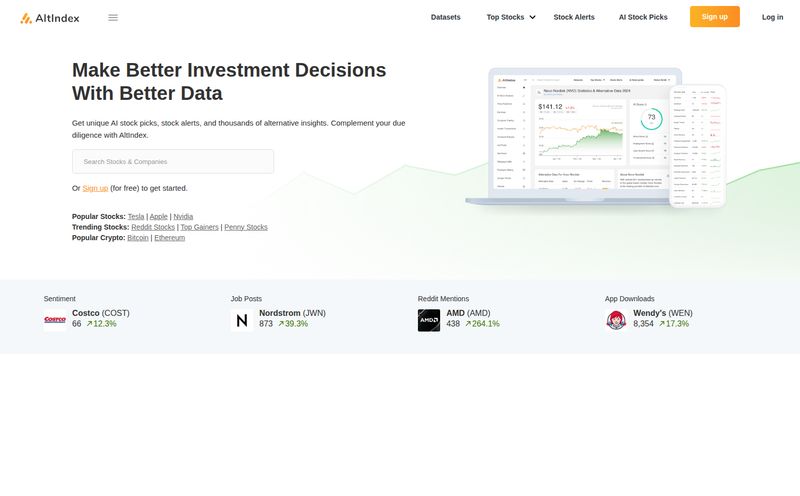Open Nordstrom (JWN) job posts entry
The height and width of the screenshot is (496, 800).
[292, 313]
